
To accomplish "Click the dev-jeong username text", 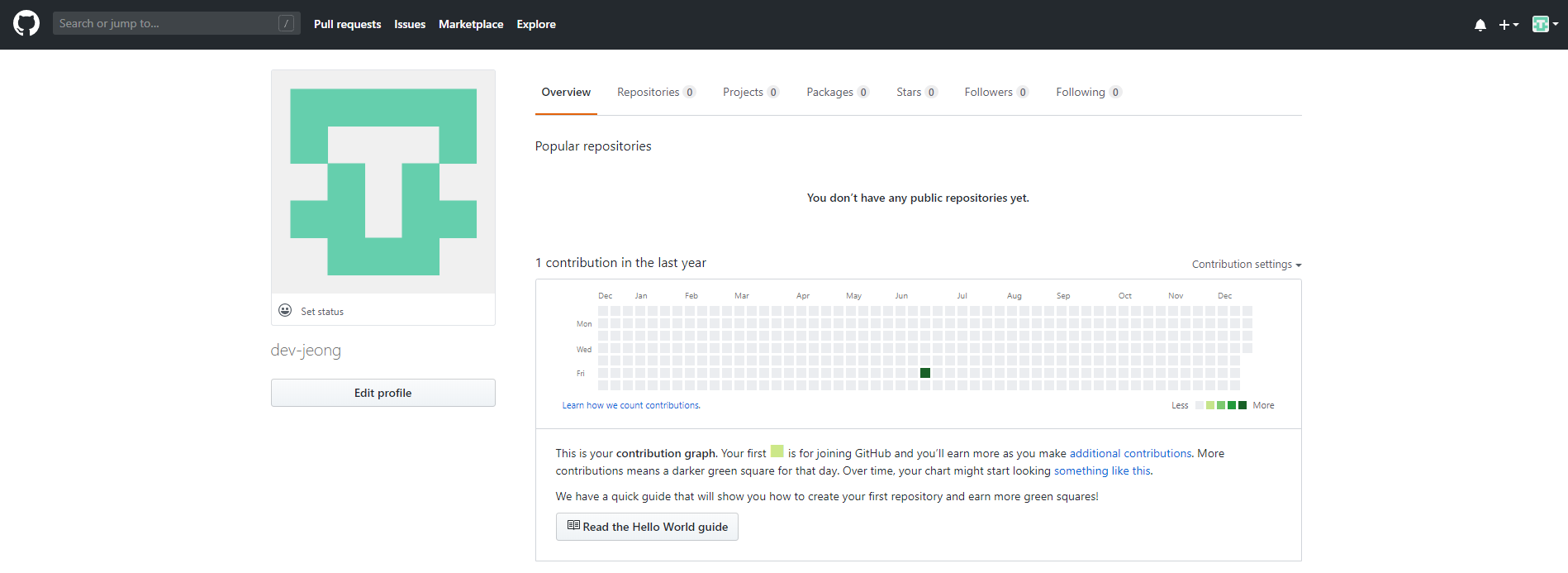I will 306,350.
